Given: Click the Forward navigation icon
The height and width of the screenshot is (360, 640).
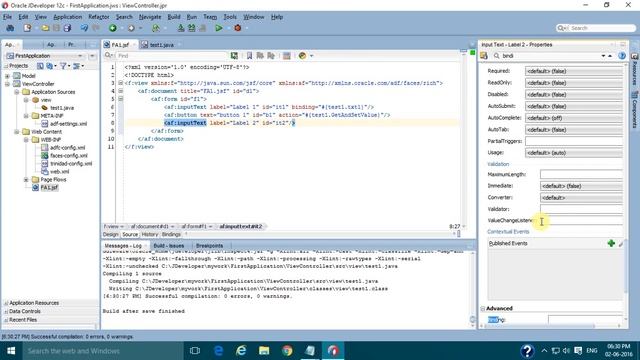Looking at the screenshot, I should pyautogui.click(x=131, y=28).
